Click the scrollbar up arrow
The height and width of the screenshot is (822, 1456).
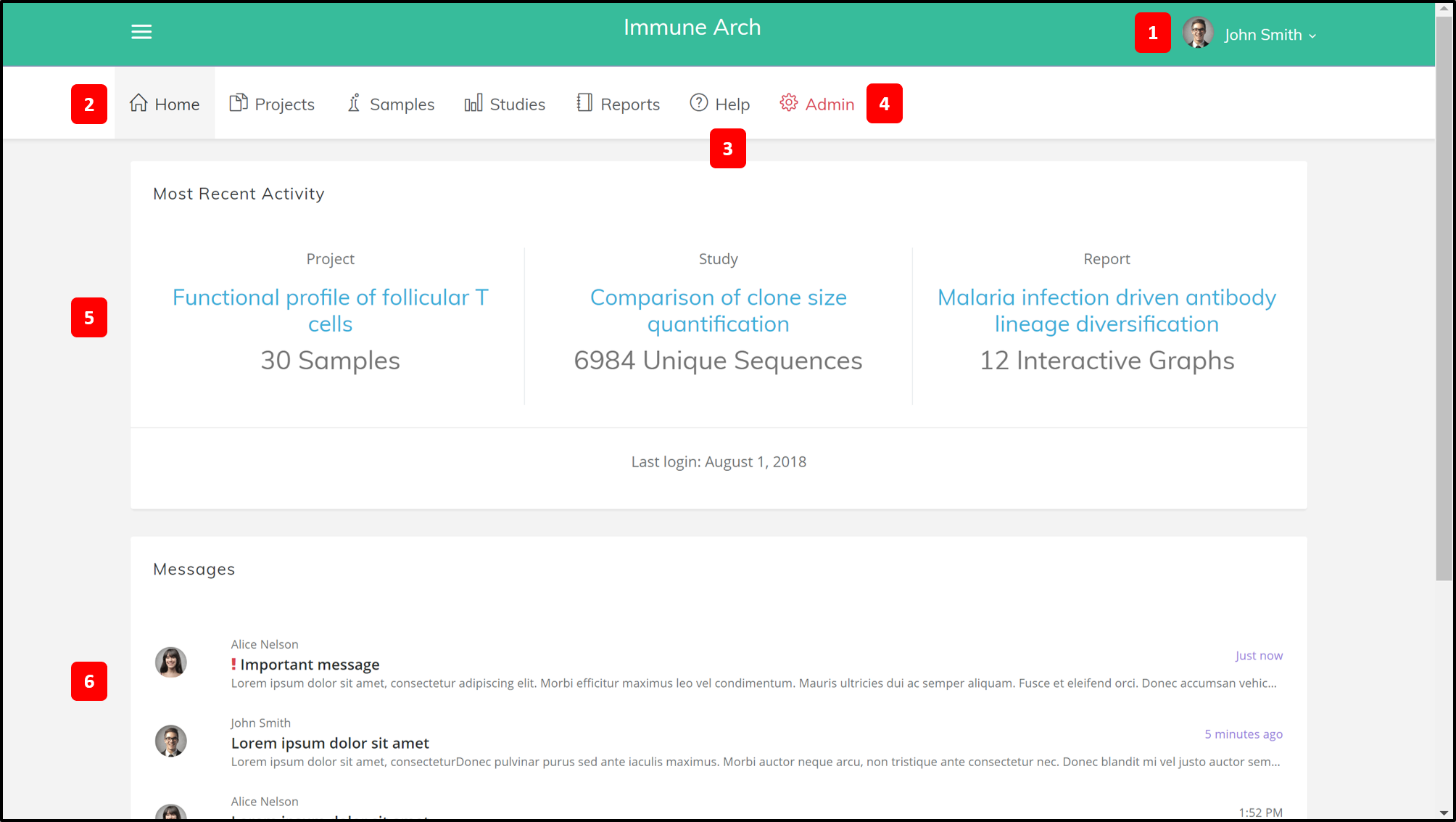(1444, 9)
